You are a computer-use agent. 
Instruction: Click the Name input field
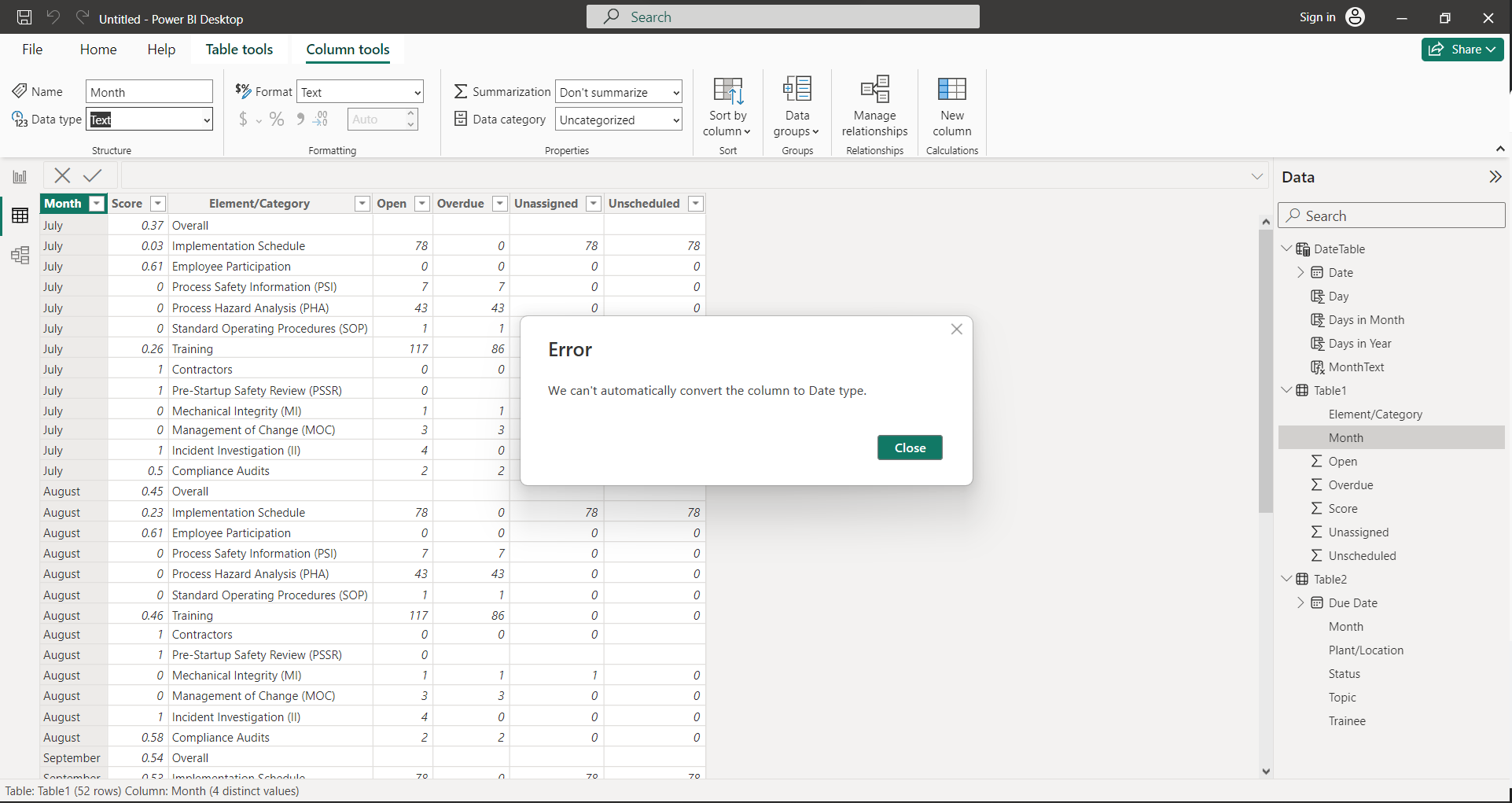(149, 92)
